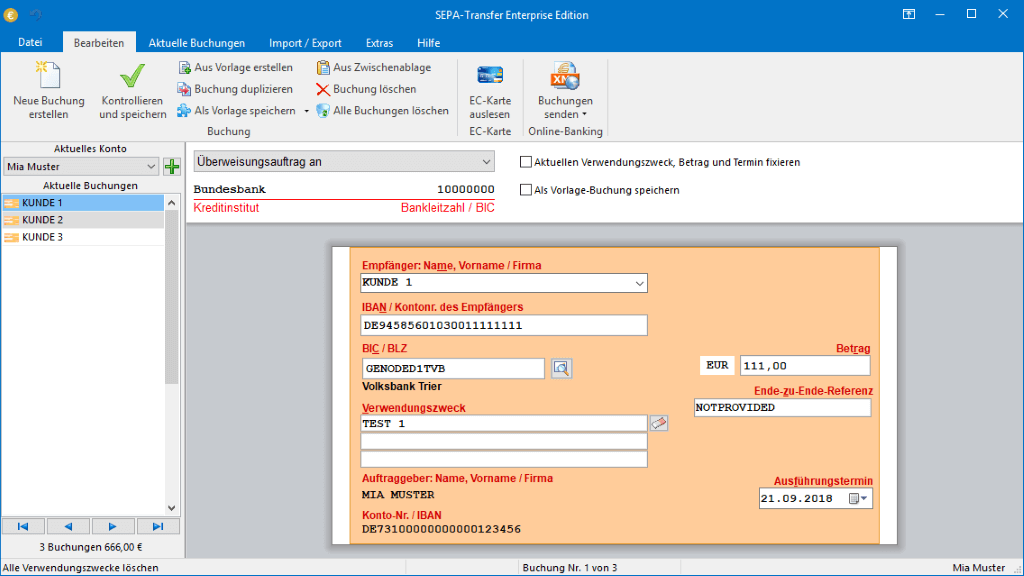Enable Aktuellen Verwendungszweck fixieren checkbox

pyautogui.click(x=526, y=162)
